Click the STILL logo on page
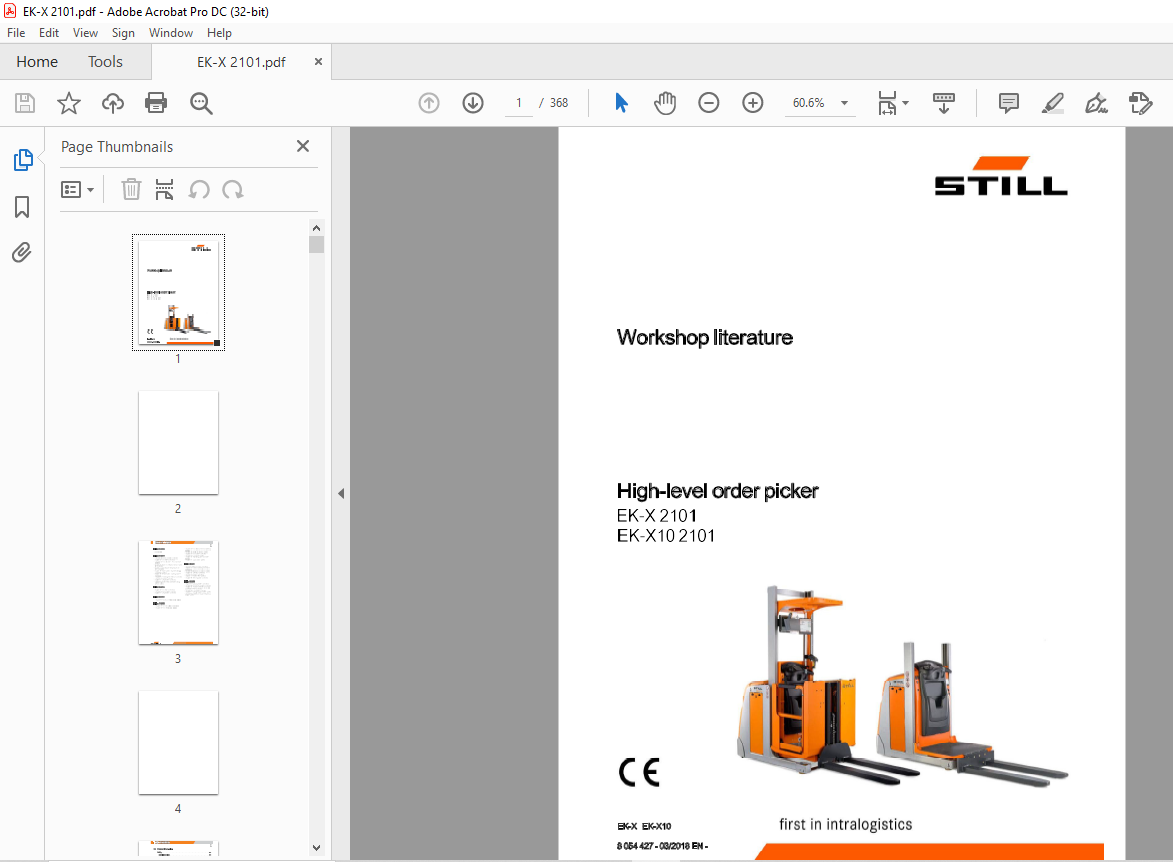 [1001, 176]
